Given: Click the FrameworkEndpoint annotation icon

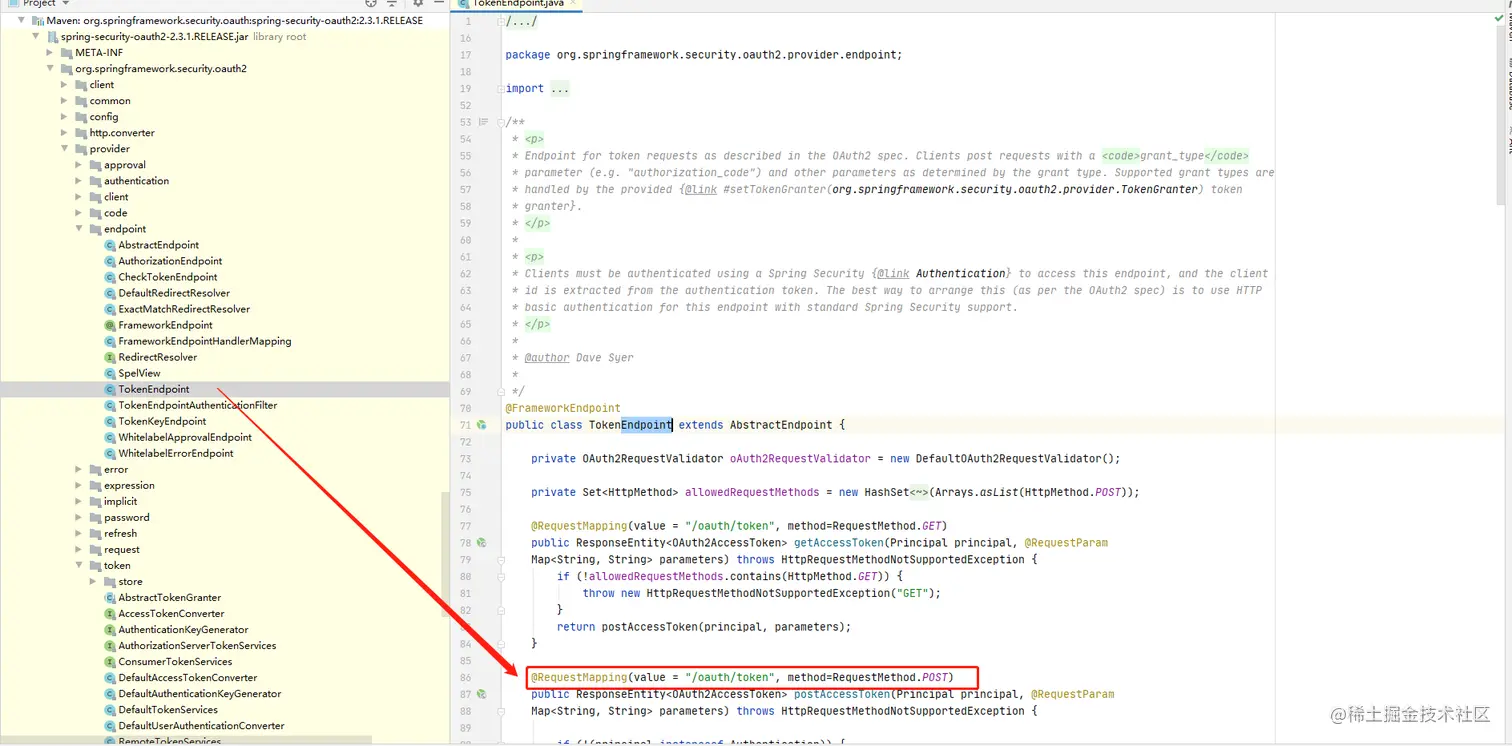Looking at the screenshot, I should tap(110, 325).
